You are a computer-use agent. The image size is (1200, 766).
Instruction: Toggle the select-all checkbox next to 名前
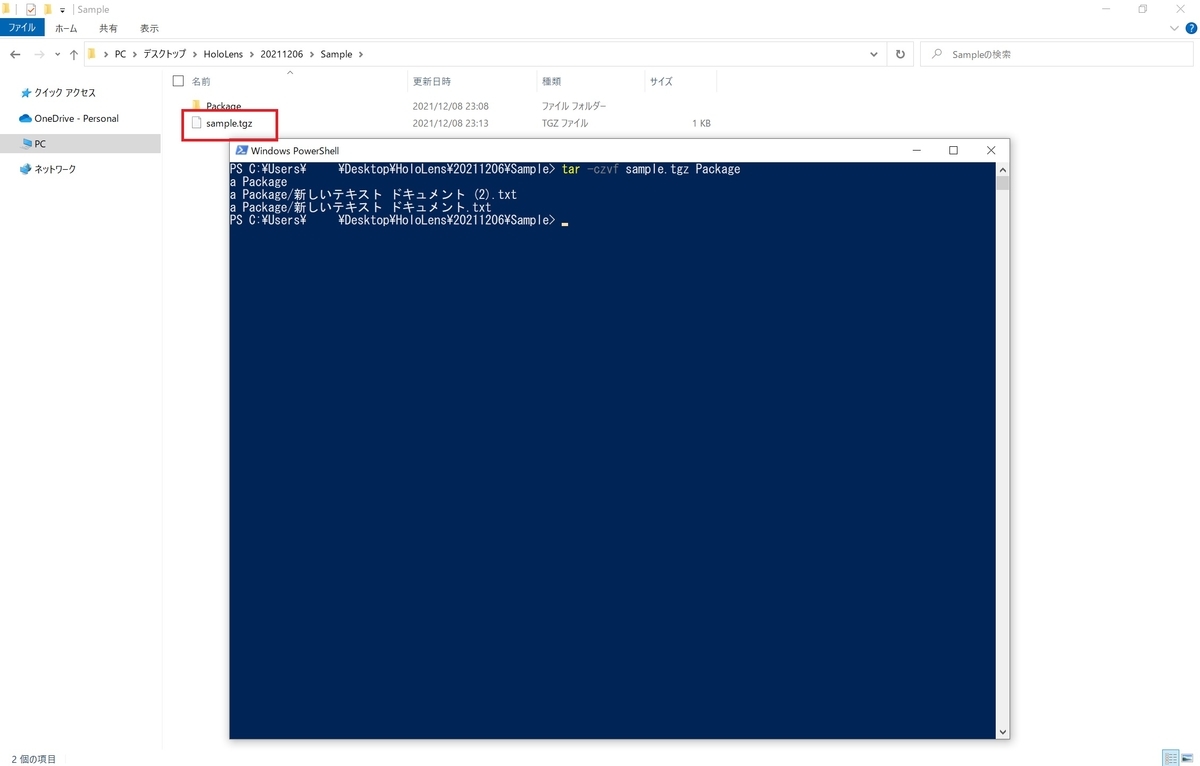pyautogui.click(x=177, y=81)
